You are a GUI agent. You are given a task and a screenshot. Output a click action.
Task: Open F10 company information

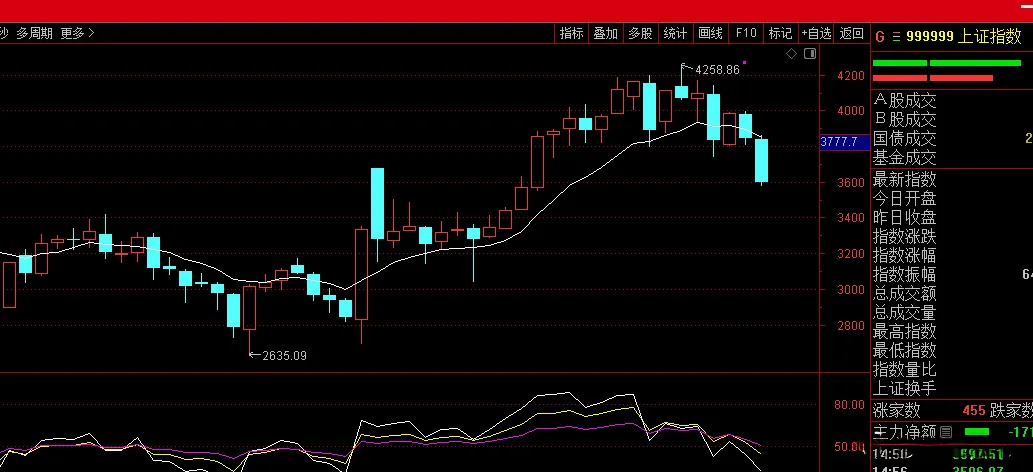[x=746, y=33]
